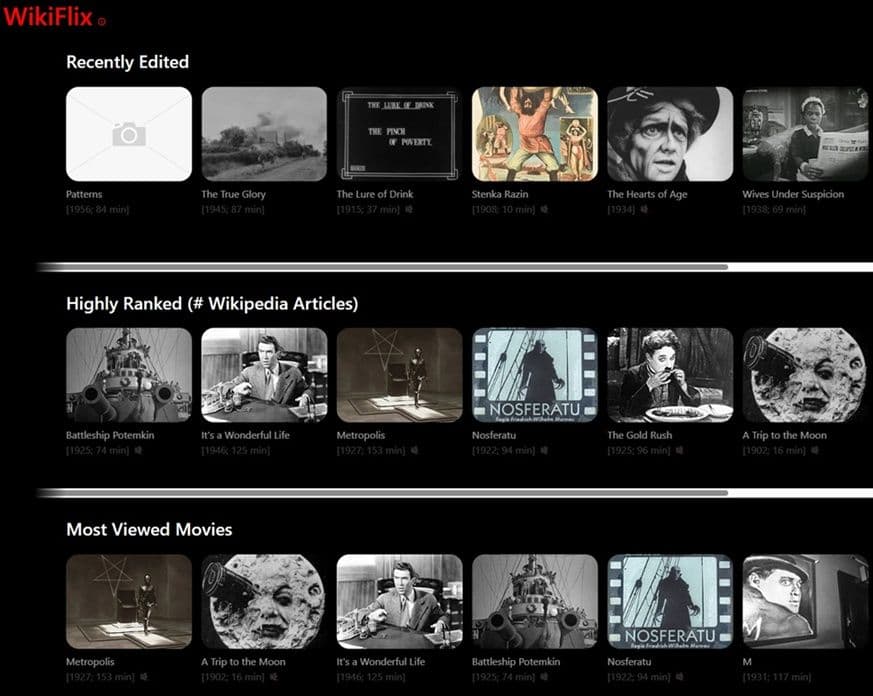Click the '[1925; 96 min]' text under The Gold Rush

(639, 450)
